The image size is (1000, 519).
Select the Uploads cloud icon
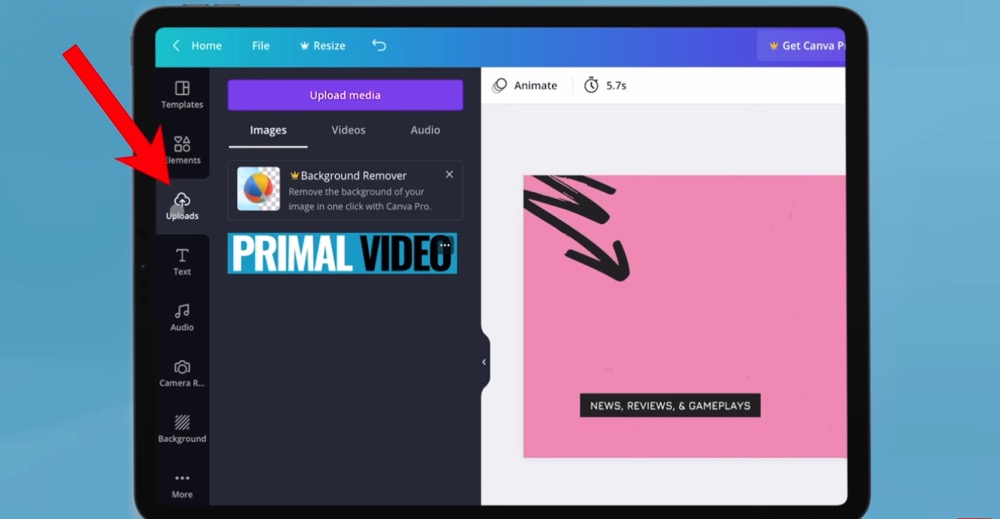click(x=182, y=201)
